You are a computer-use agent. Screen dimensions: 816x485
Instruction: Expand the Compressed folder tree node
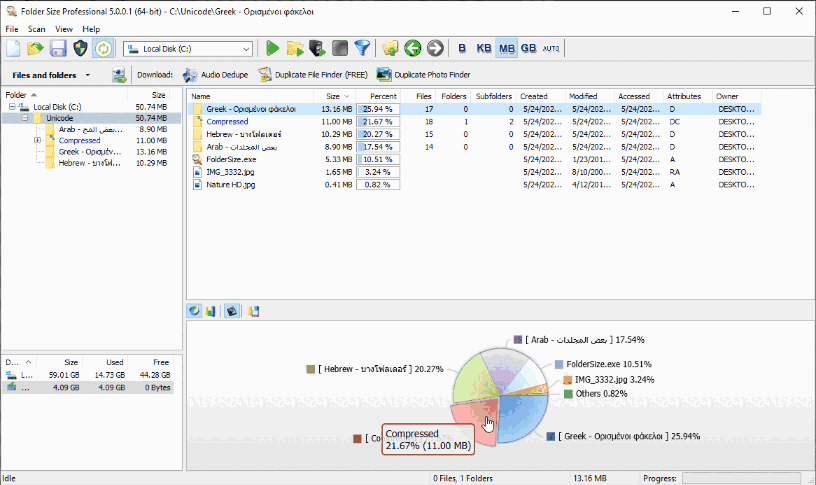37,141
